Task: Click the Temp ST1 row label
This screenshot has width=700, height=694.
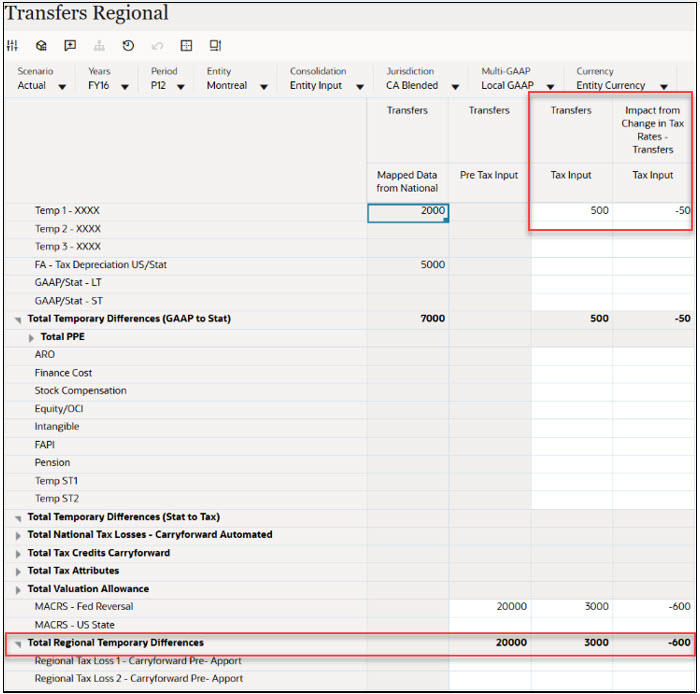Action: tap(56, 481)
